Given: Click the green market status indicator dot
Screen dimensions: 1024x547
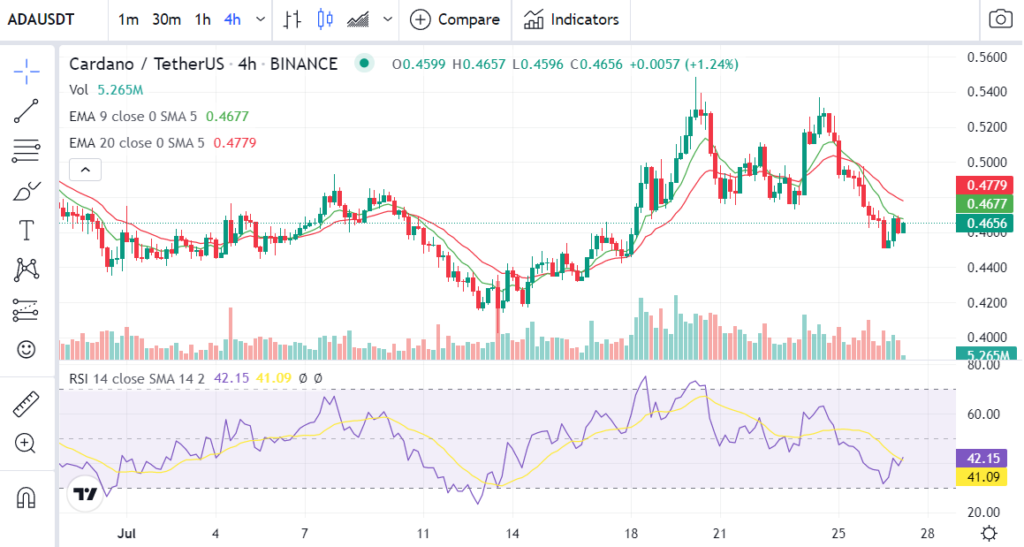Looking at the screenshot, I should pyautogui.click(x=364, y=63).
